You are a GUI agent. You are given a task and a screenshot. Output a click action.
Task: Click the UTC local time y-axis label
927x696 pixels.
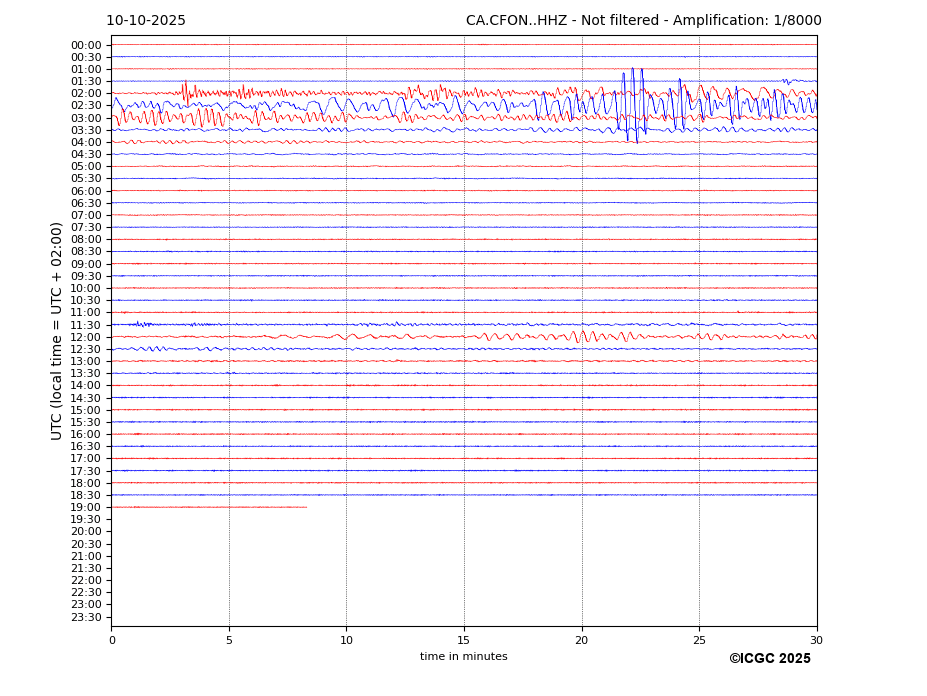[x=57, y=331]
